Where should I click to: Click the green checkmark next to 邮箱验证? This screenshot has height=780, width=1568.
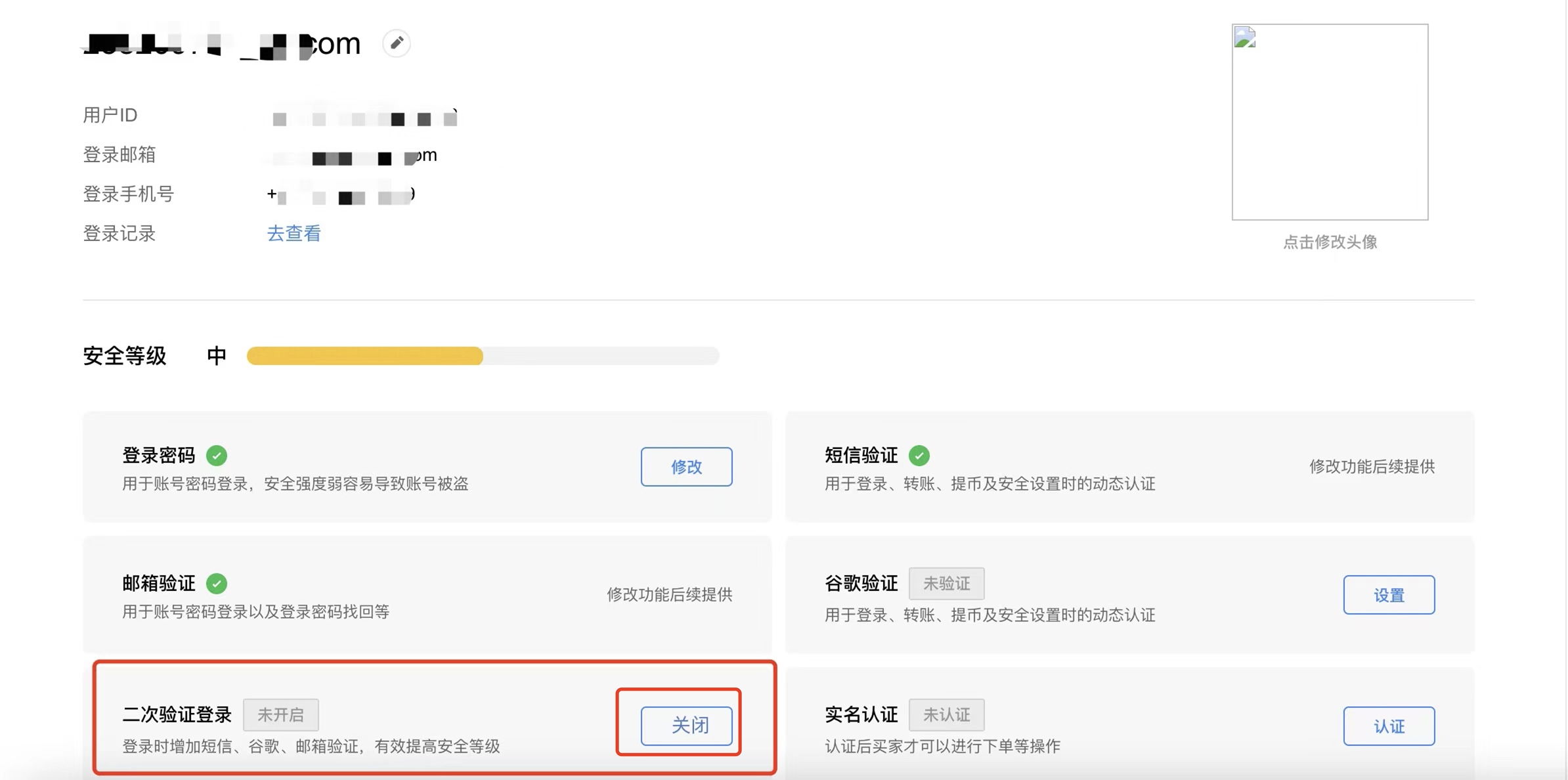click(217, 583)
